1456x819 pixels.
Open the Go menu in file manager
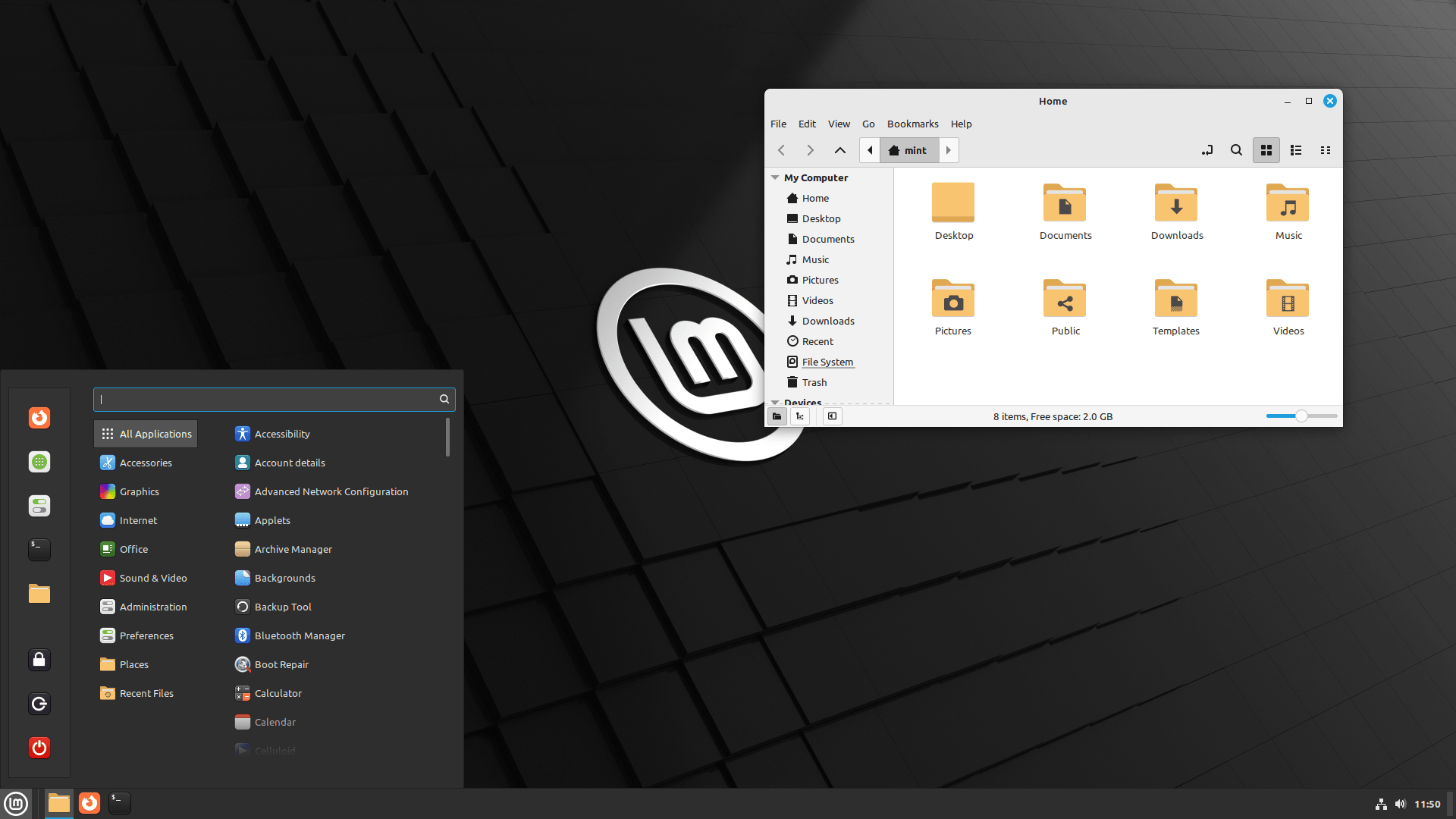pyautogui.click(x=869, y=123)
